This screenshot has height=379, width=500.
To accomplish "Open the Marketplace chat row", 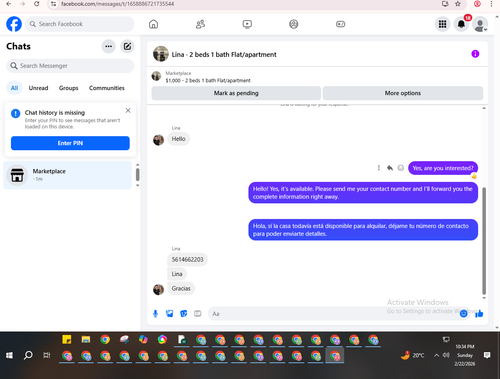I will (x=68, y=175).
